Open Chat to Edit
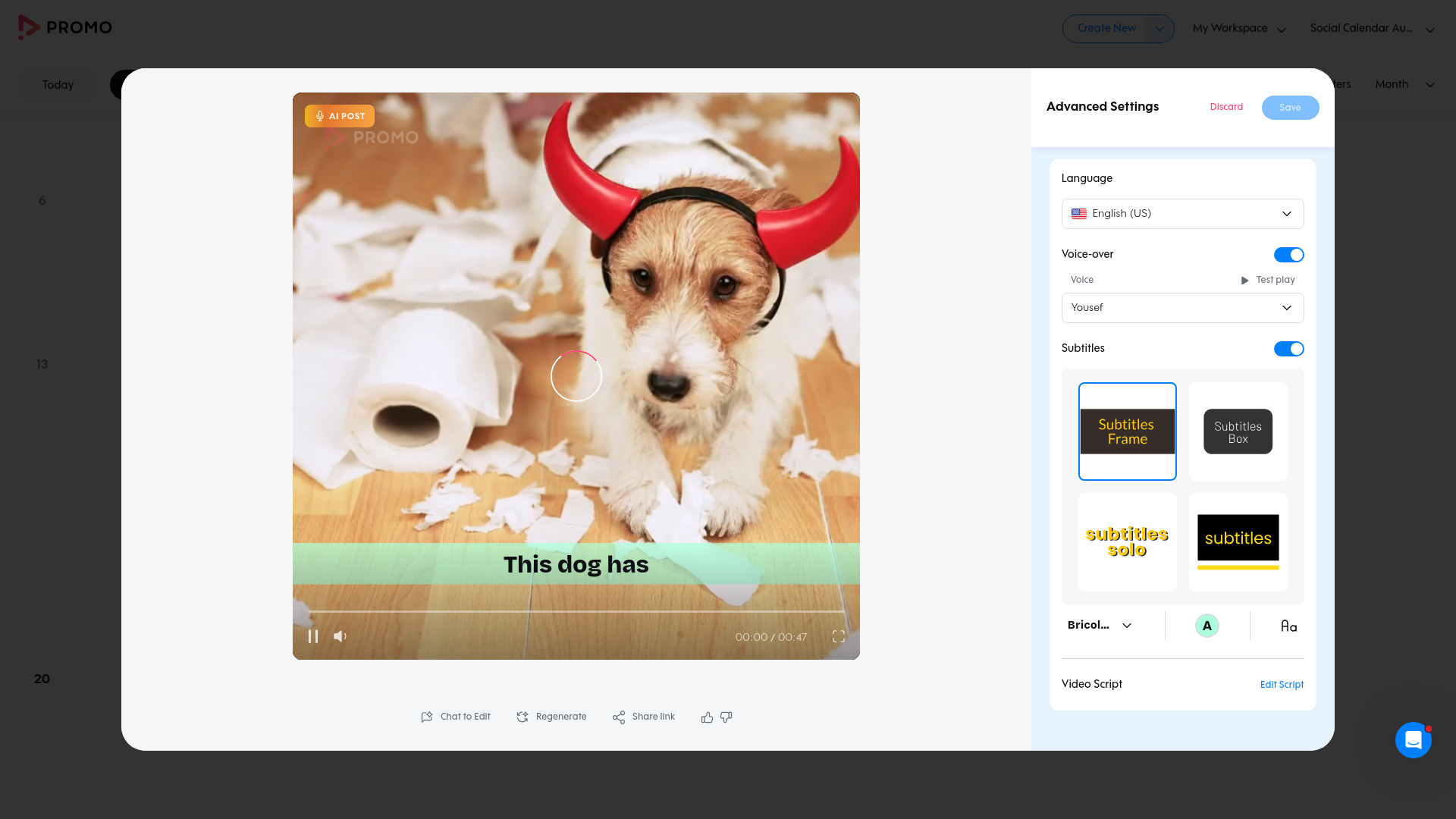This screenshot has height=819, width=1456. [455, 717]
